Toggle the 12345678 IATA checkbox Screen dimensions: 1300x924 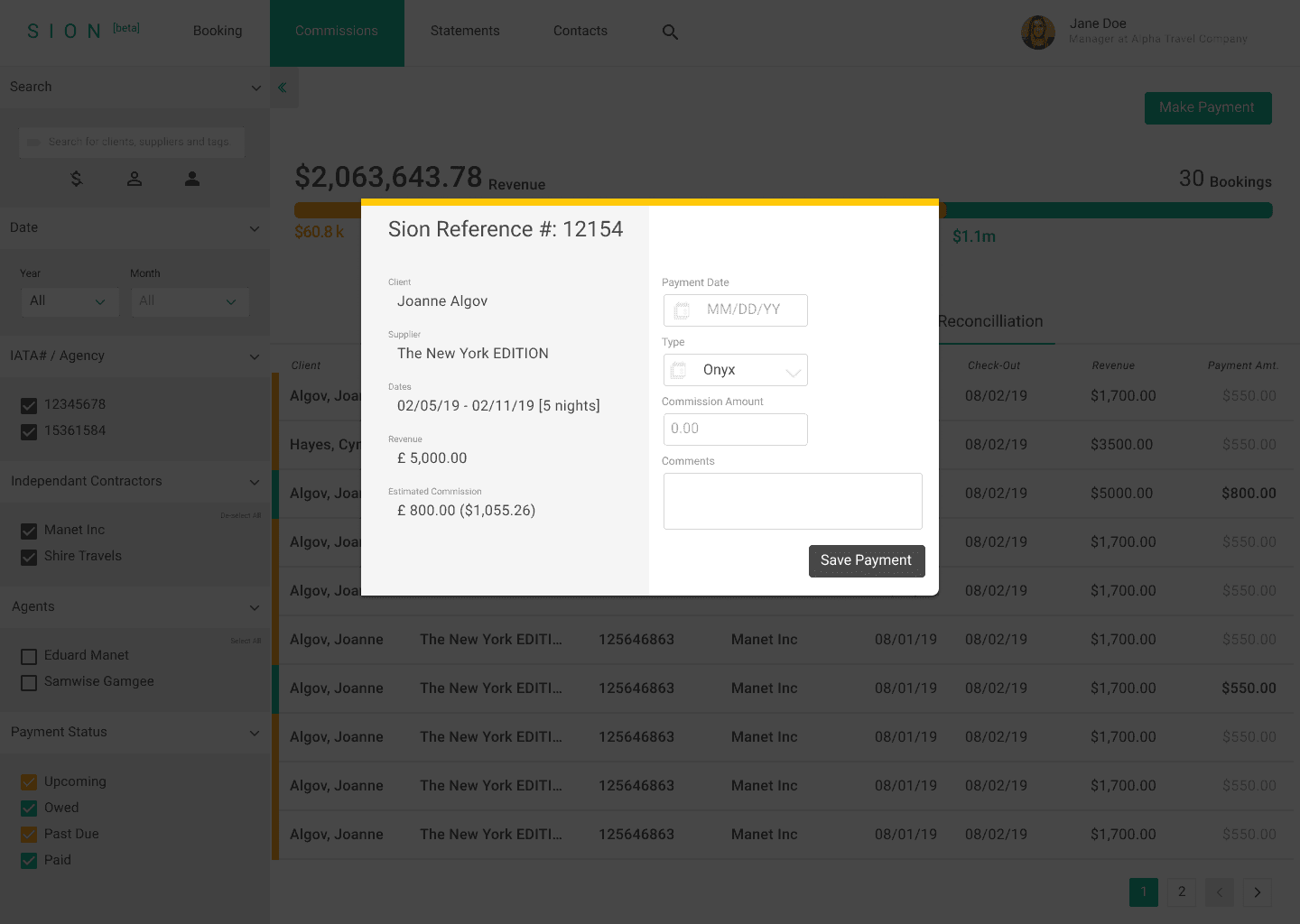tap(29, 406)
